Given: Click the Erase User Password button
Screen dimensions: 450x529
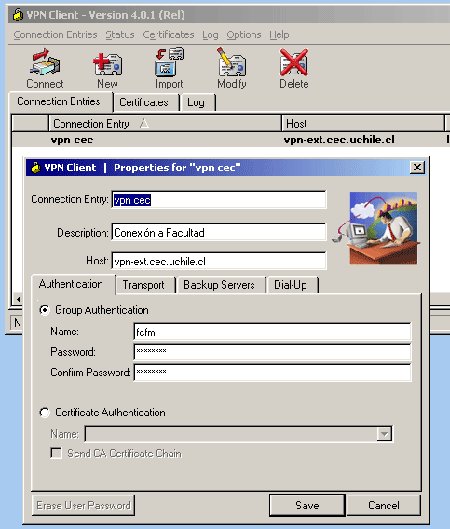Looking at the screenshot, I should [x=83, y=505].
